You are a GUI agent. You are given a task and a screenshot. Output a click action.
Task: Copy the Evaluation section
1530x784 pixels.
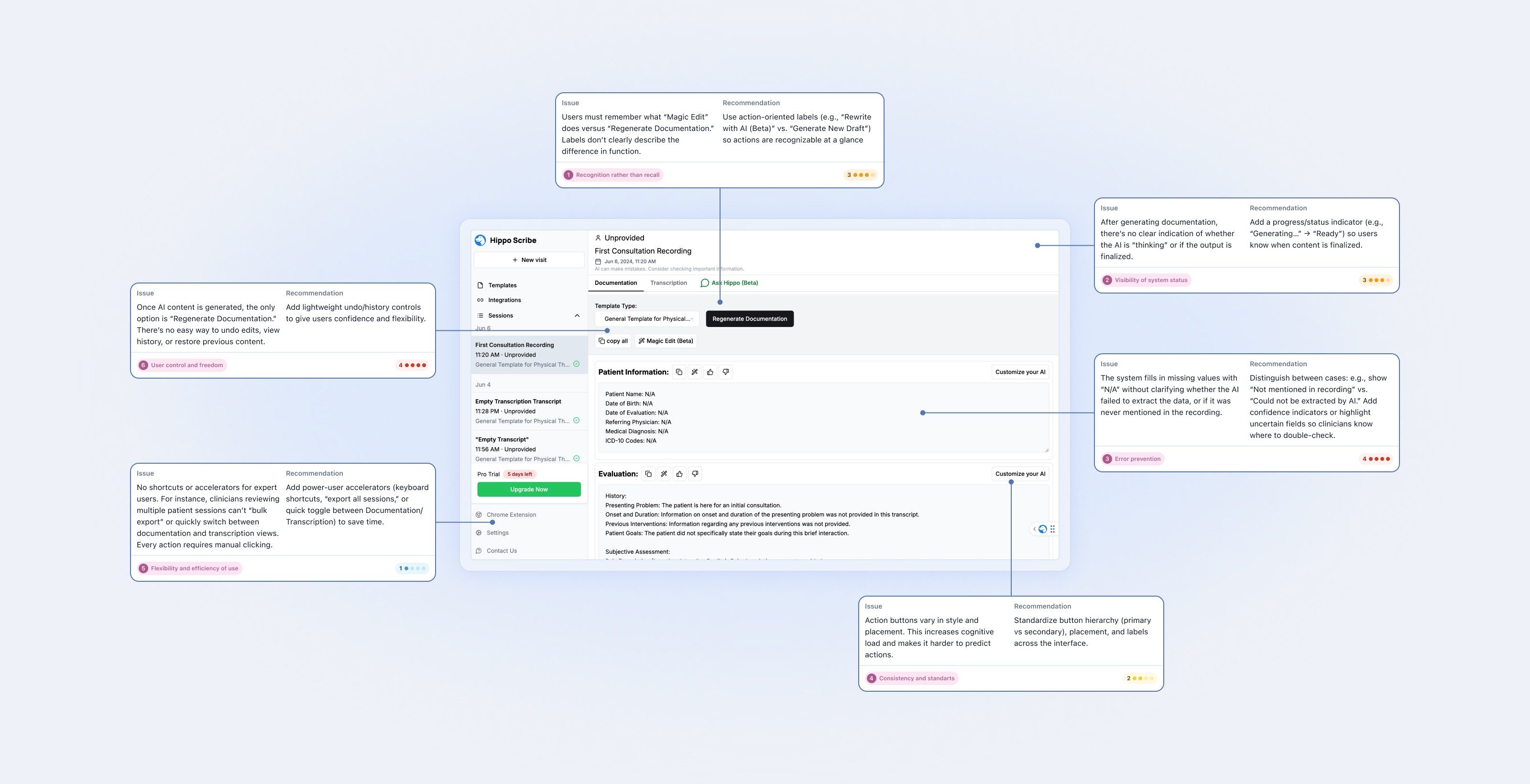coord(648,474)
